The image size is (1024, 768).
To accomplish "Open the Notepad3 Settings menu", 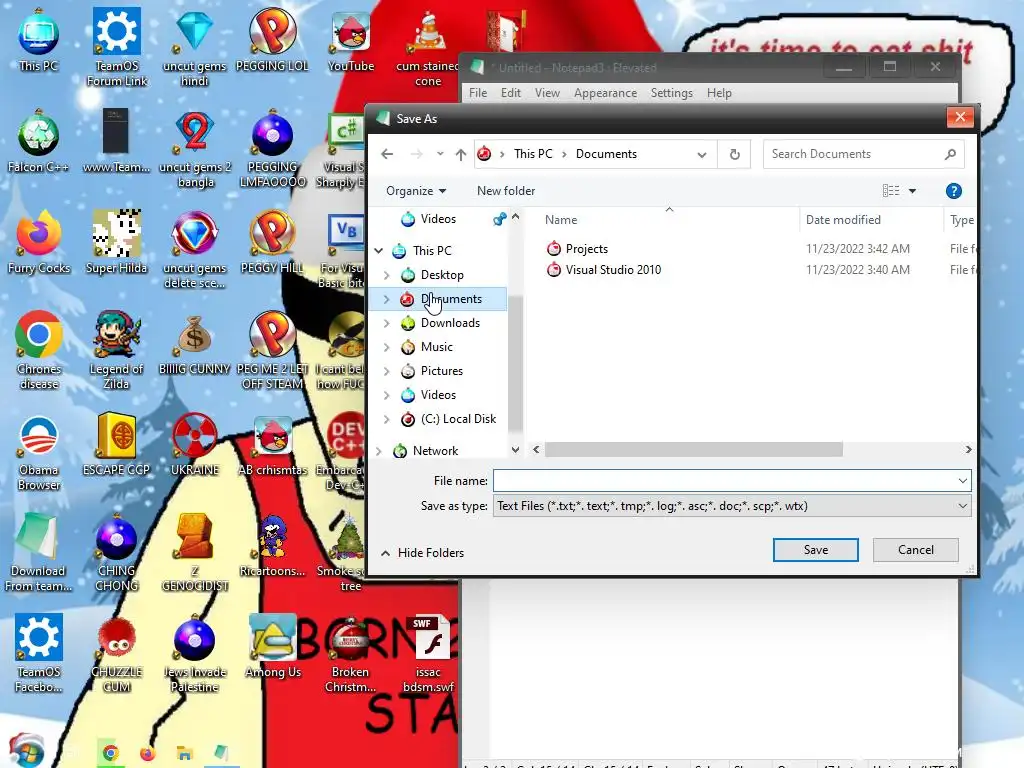I will [671, 93].
